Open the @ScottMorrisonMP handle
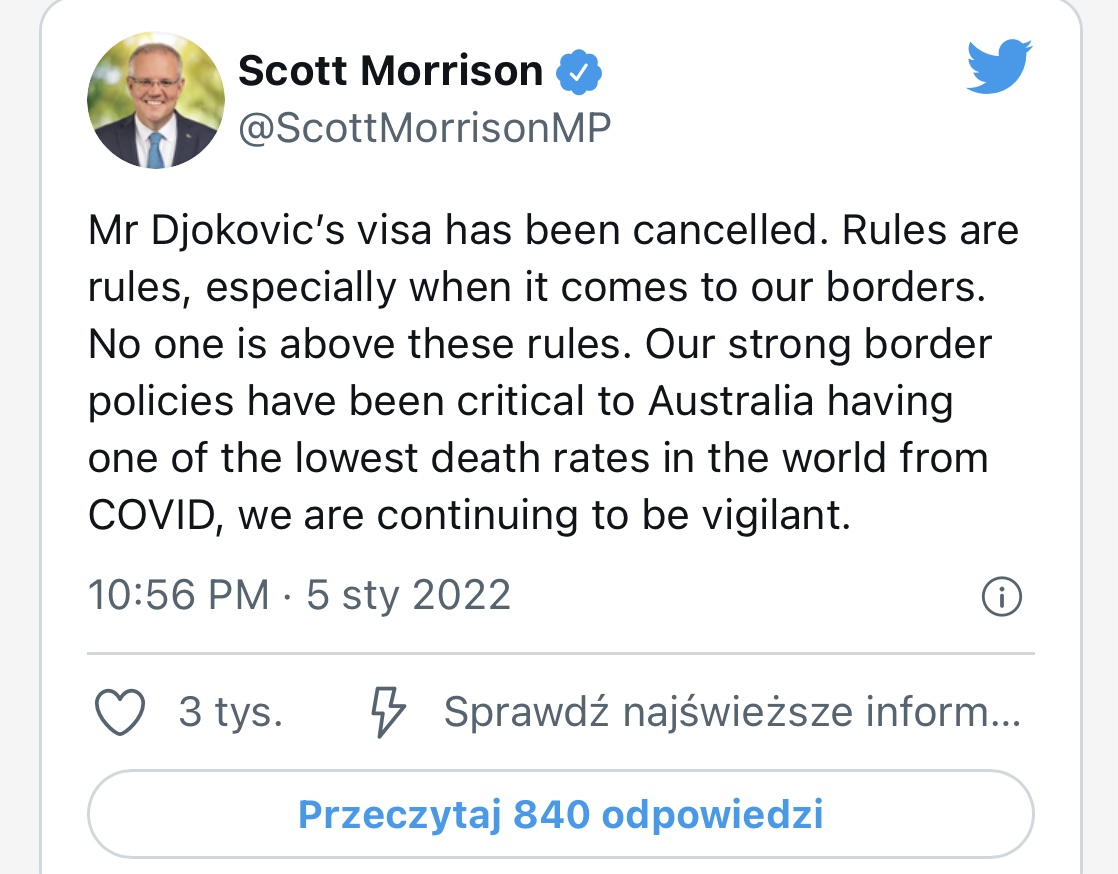The image size is (1118, 874). [424, 128]
